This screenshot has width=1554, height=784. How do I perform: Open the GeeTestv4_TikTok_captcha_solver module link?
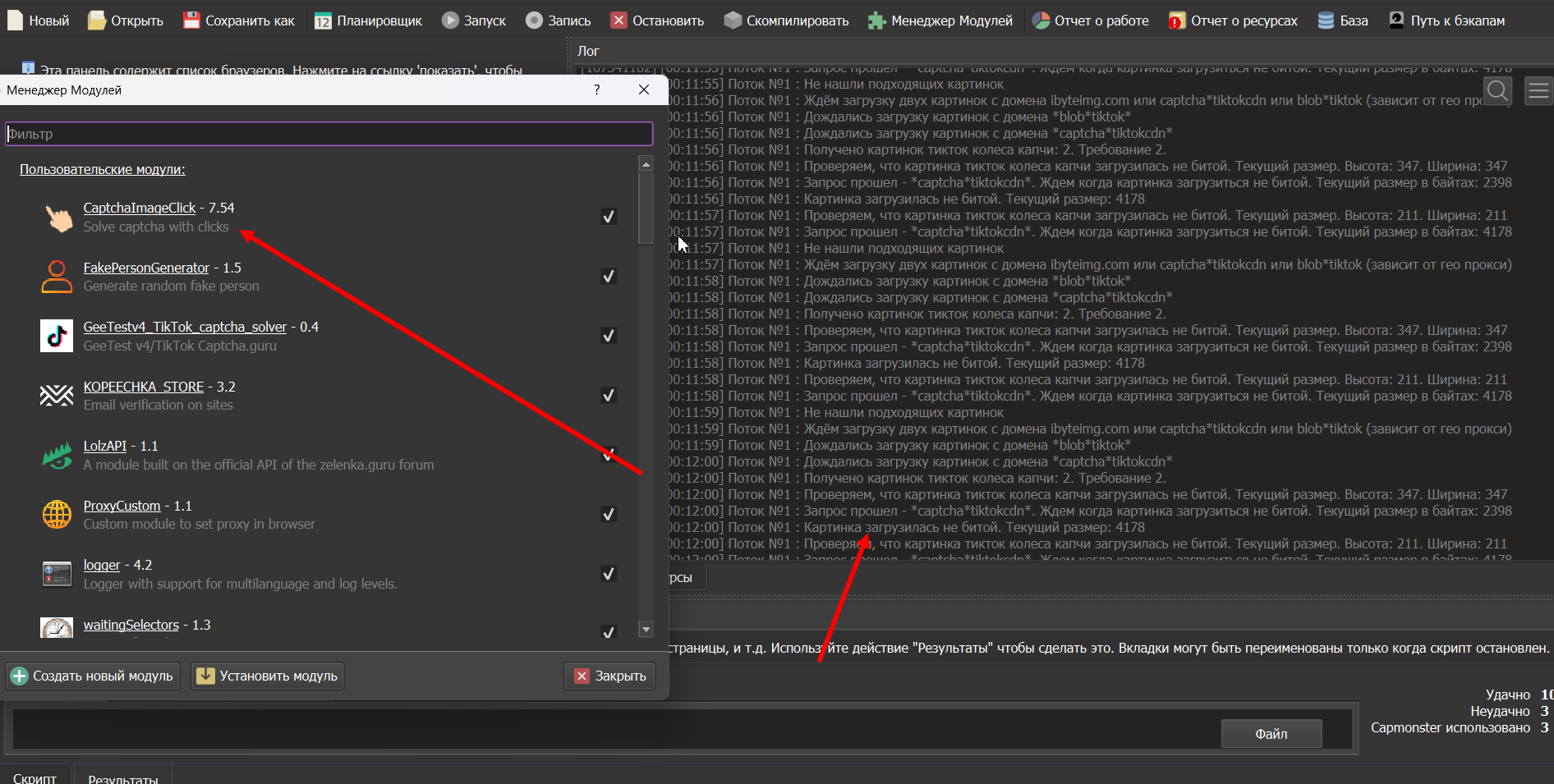pos(185,327)
